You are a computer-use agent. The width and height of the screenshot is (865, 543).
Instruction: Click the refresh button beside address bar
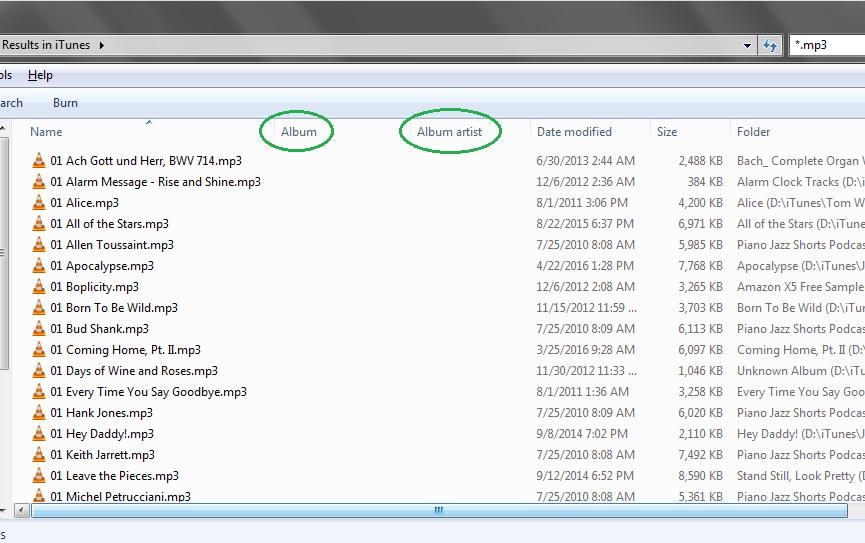click(770, 45)
